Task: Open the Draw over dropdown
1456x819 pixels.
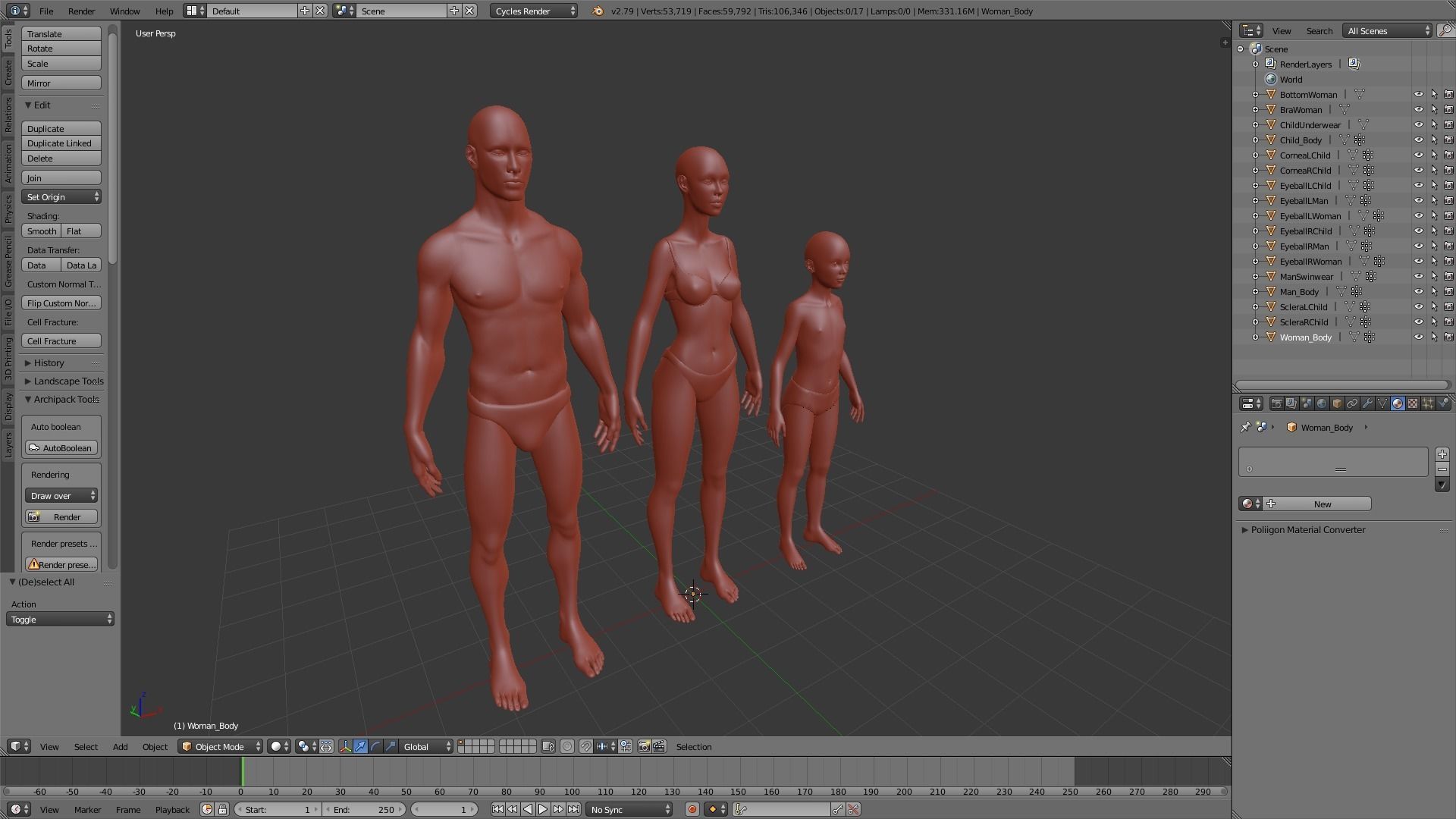Action: coord(61,496)
